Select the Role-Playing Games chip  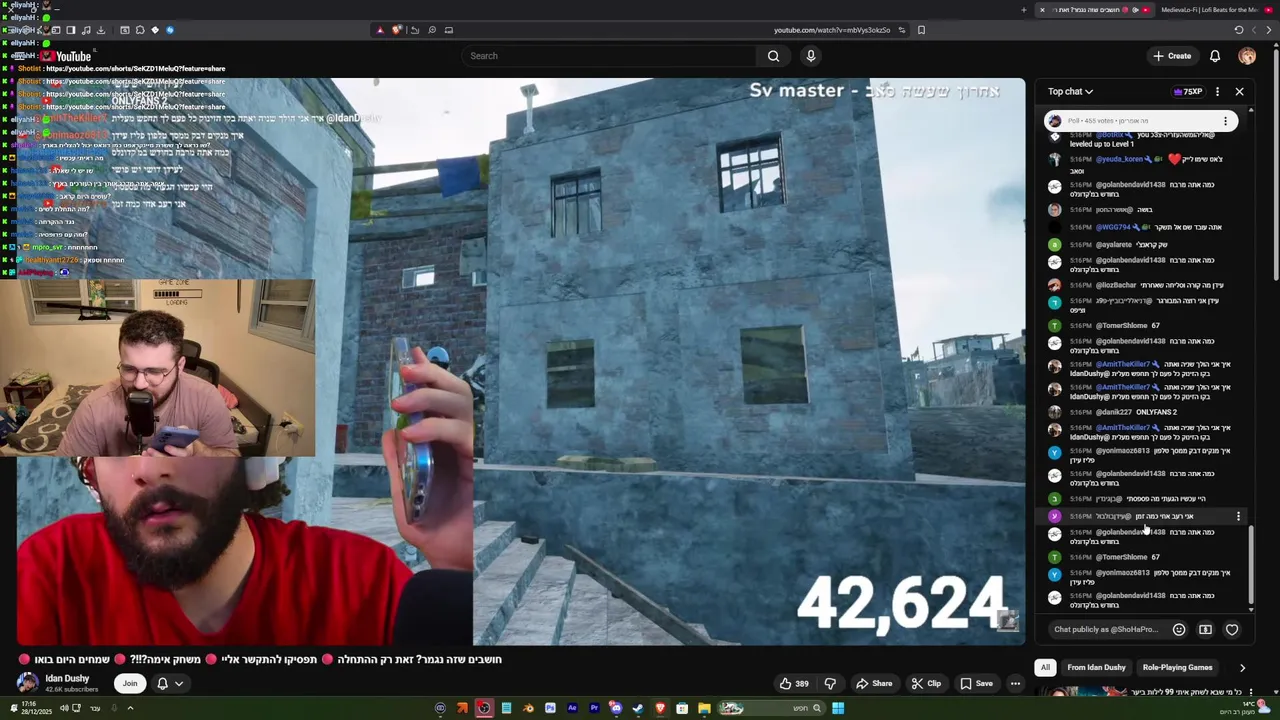(x=1177, y=668)
